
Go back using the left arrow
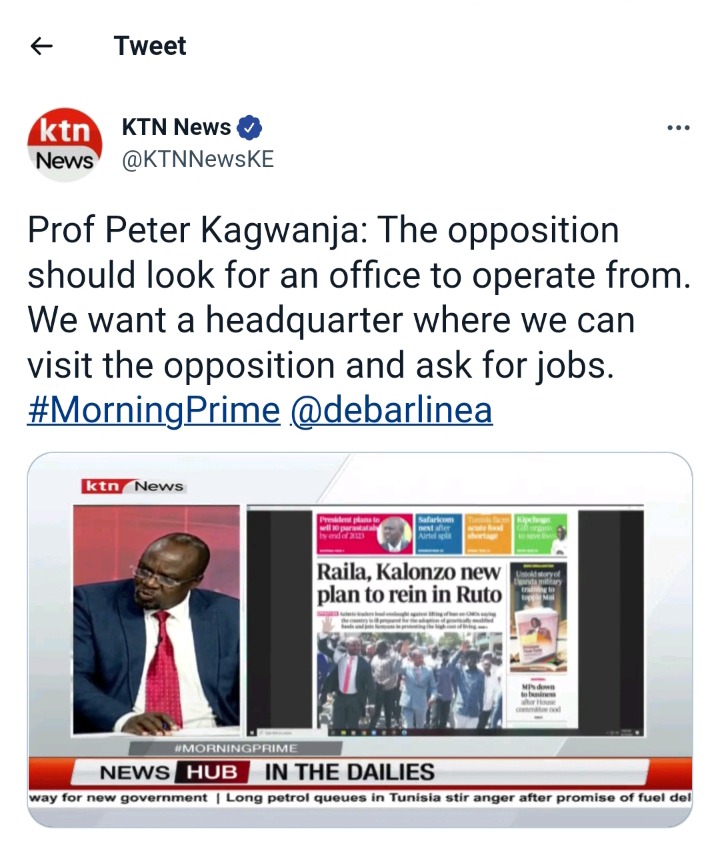pyautogui.click(x=42, y=46)
